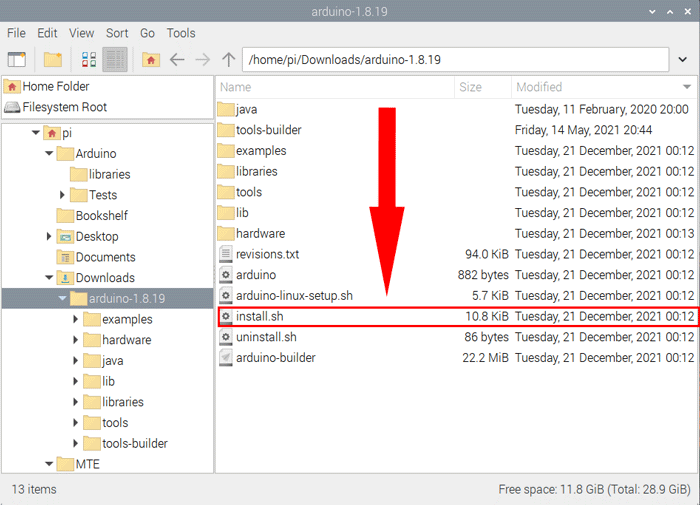
Task: Expand the Desktop tree node
Action: [x=49, y=236]
